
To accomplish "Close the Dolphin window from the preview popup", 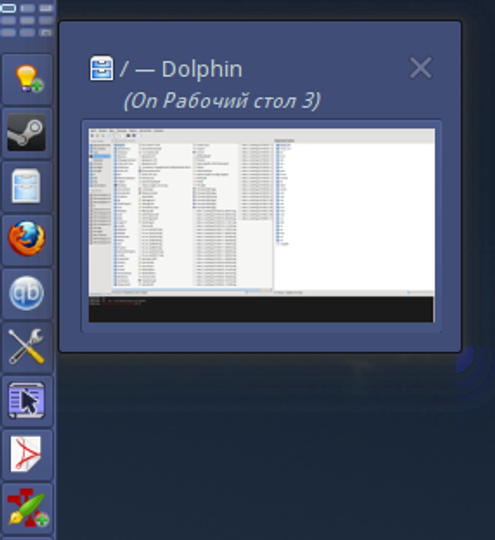I will (x=421, y=68).
